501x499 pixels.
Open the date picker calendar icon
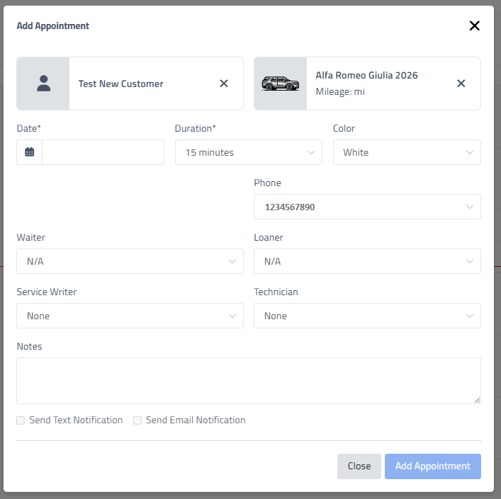click(x=29, y=152)
